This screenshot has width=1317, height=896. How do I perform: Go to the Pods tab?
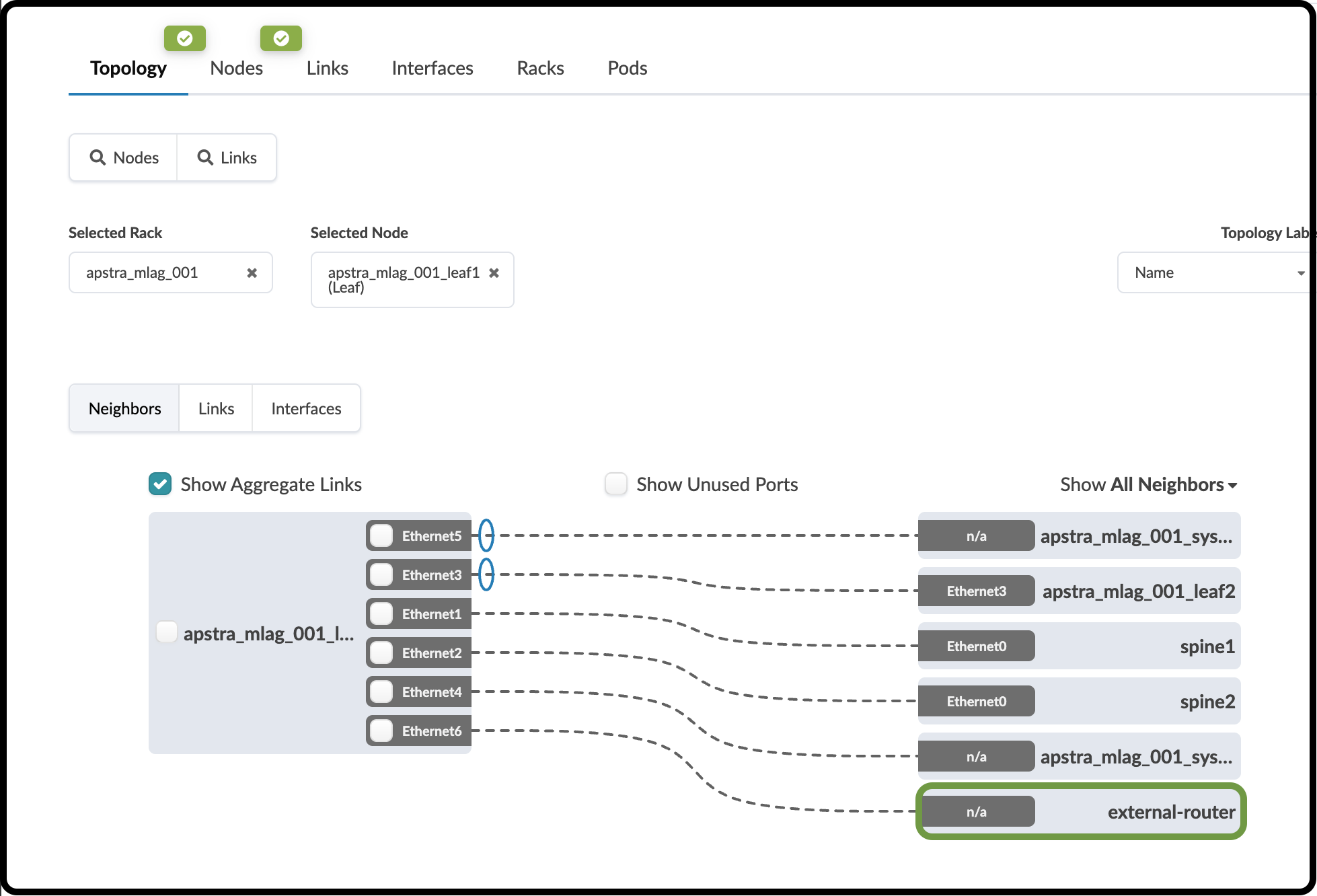628,68
